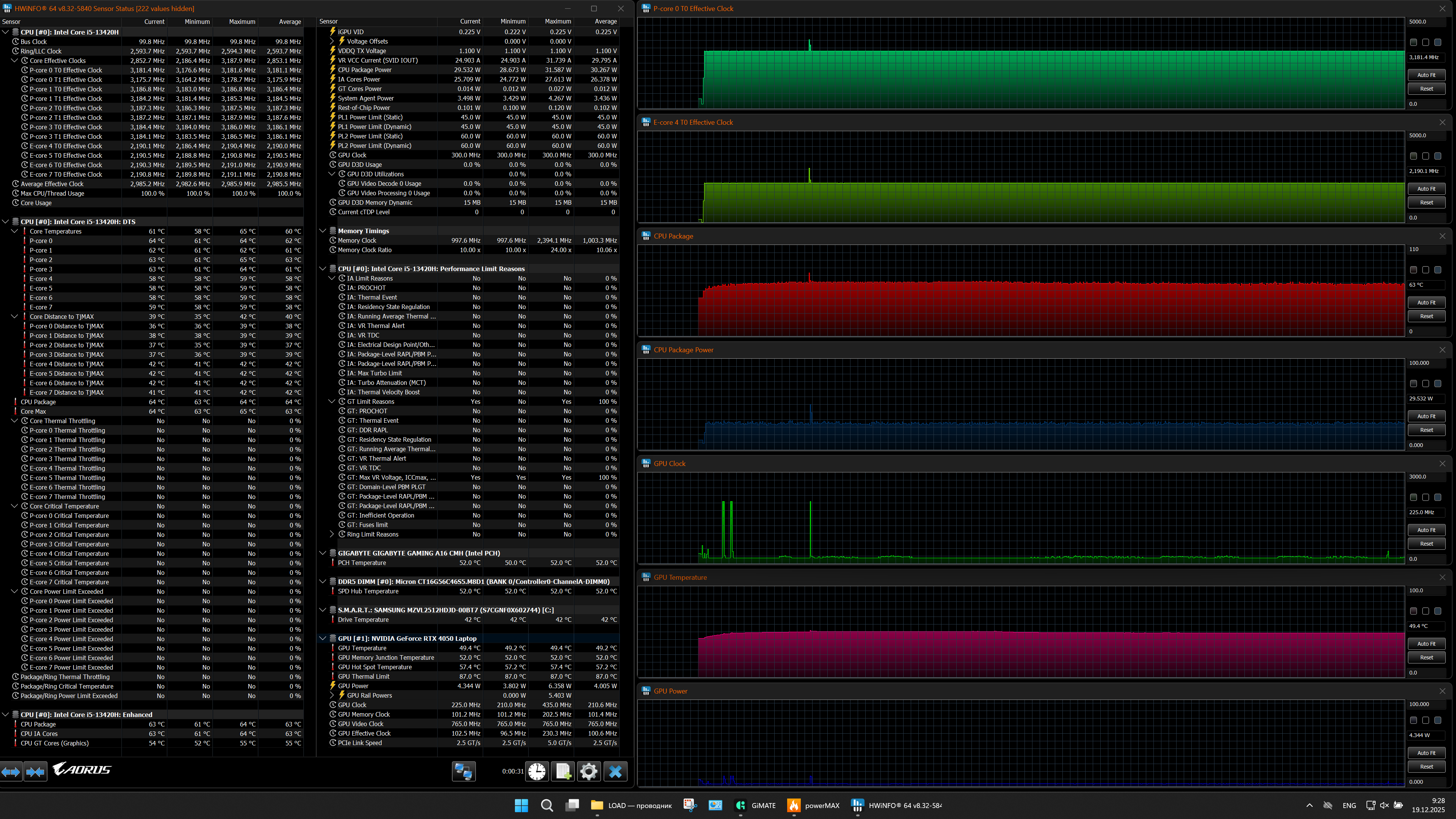
Task: Expand the Ring Limit Reasons group
Action: click(x=332, y=534)
